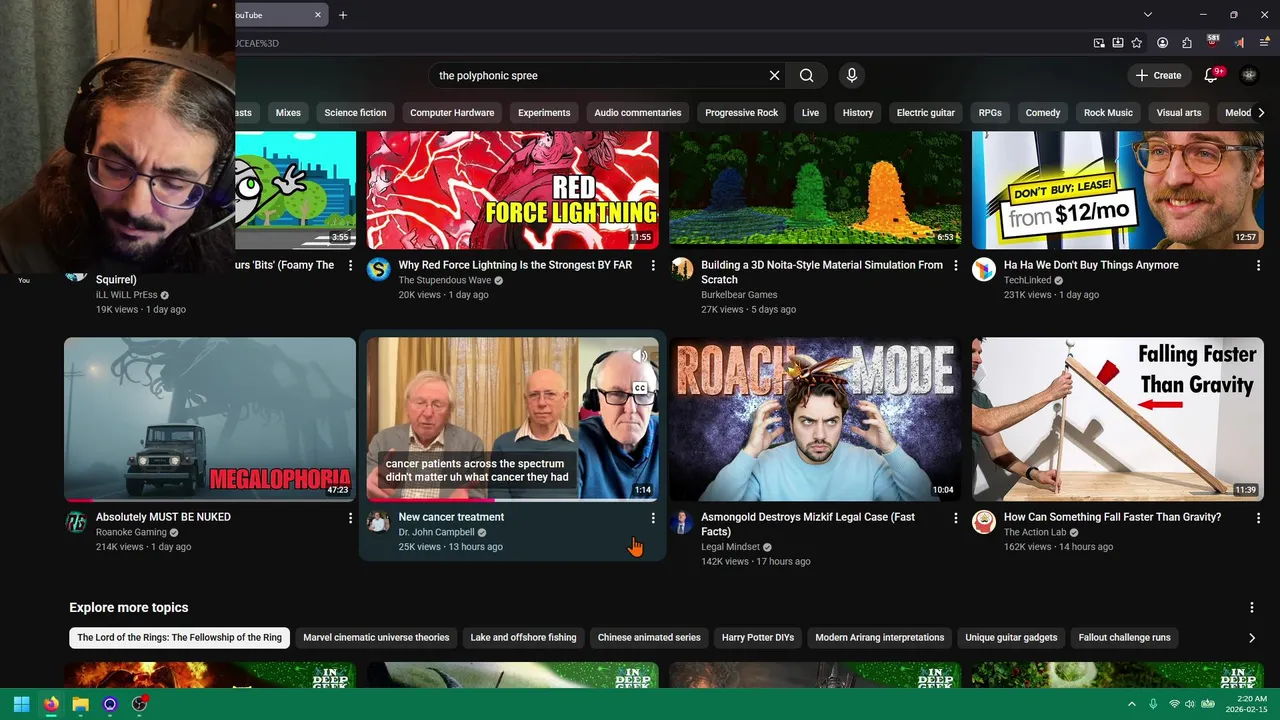1280x720 pixels.
Task: Open File Explorer from taskbar
Action: pos(80,704)
